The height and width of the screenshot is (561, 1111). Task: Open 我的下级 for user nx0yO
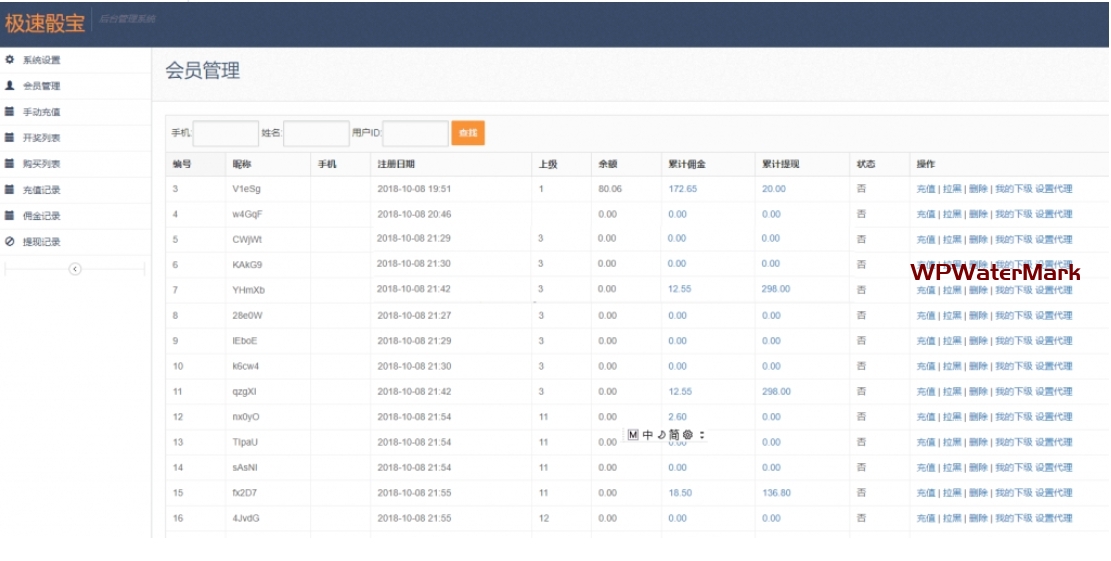pos(1013,416)
